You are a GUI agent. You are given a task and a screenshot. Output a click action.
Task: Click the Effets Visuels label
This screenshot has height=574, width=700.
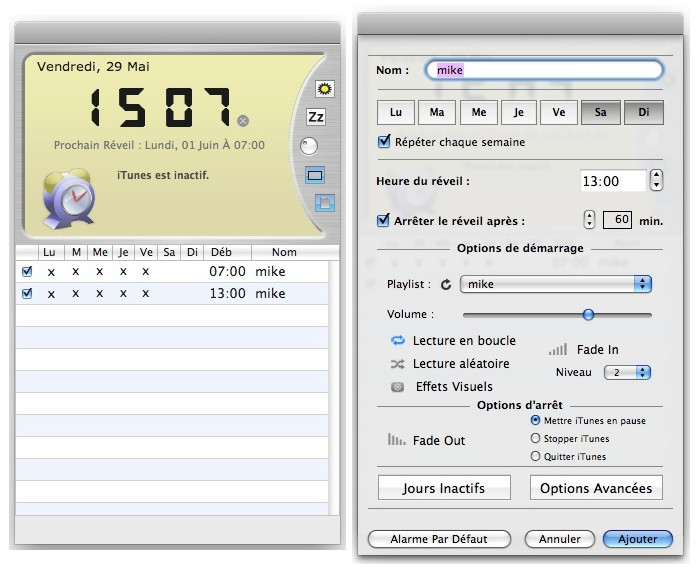pyautogui.click(x=454, y=387)
